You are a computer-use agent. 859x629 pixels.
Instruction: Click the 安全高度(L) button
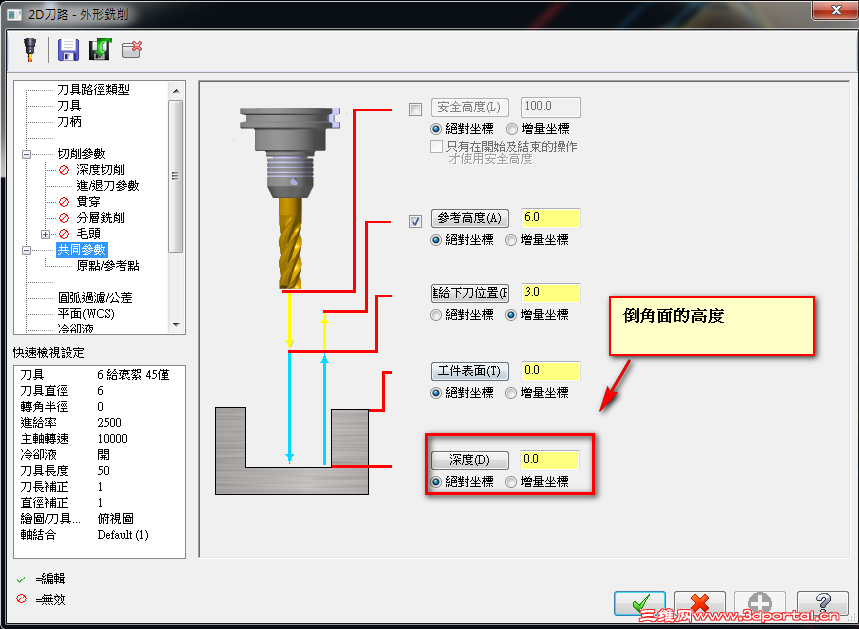click(469, 107)
